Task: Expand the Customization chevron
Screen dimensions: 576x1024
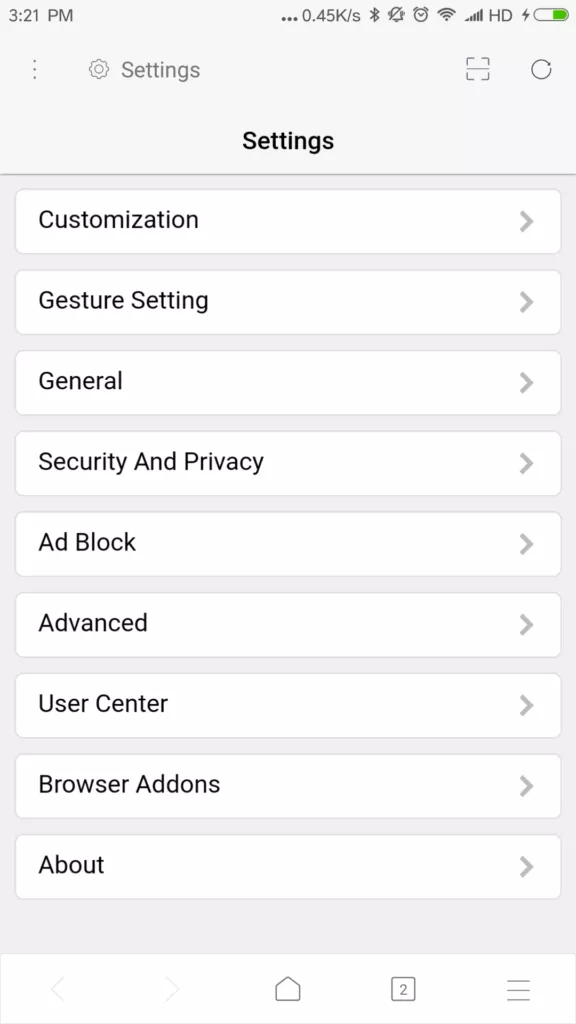Action: (x=526, y=221)
